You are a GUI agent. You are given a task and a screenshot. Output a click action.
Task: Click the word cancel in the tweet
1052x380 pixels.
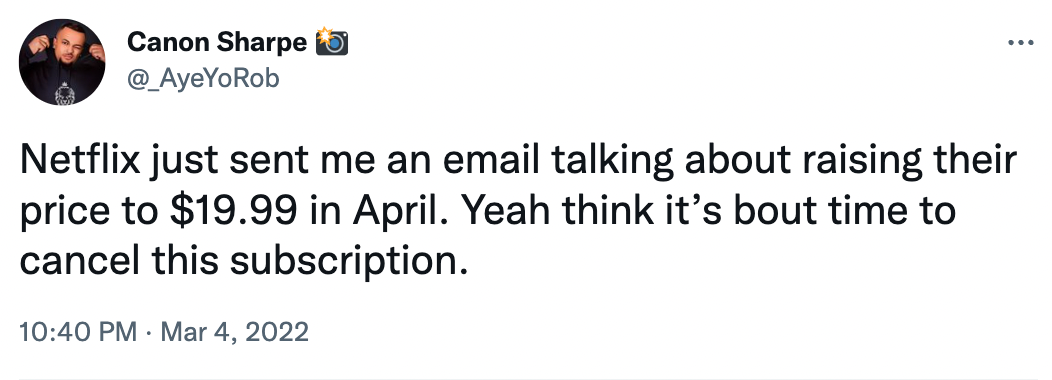(x=81, y=261)
